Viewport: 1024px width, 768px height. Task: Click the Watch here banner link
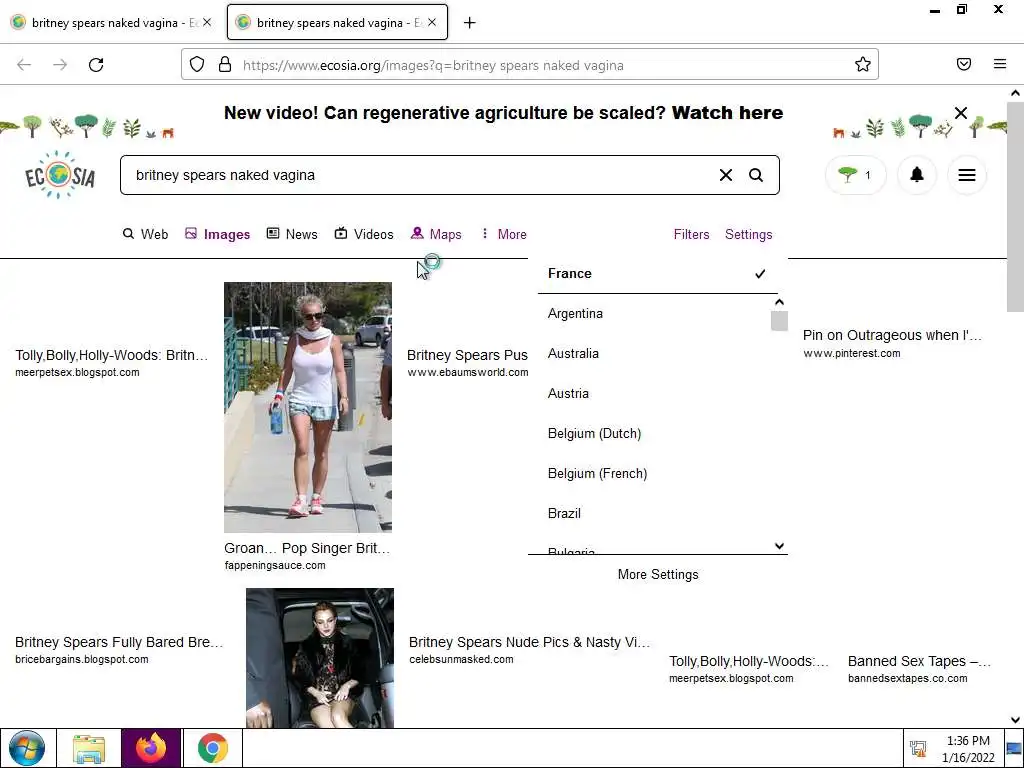(727, 113)
